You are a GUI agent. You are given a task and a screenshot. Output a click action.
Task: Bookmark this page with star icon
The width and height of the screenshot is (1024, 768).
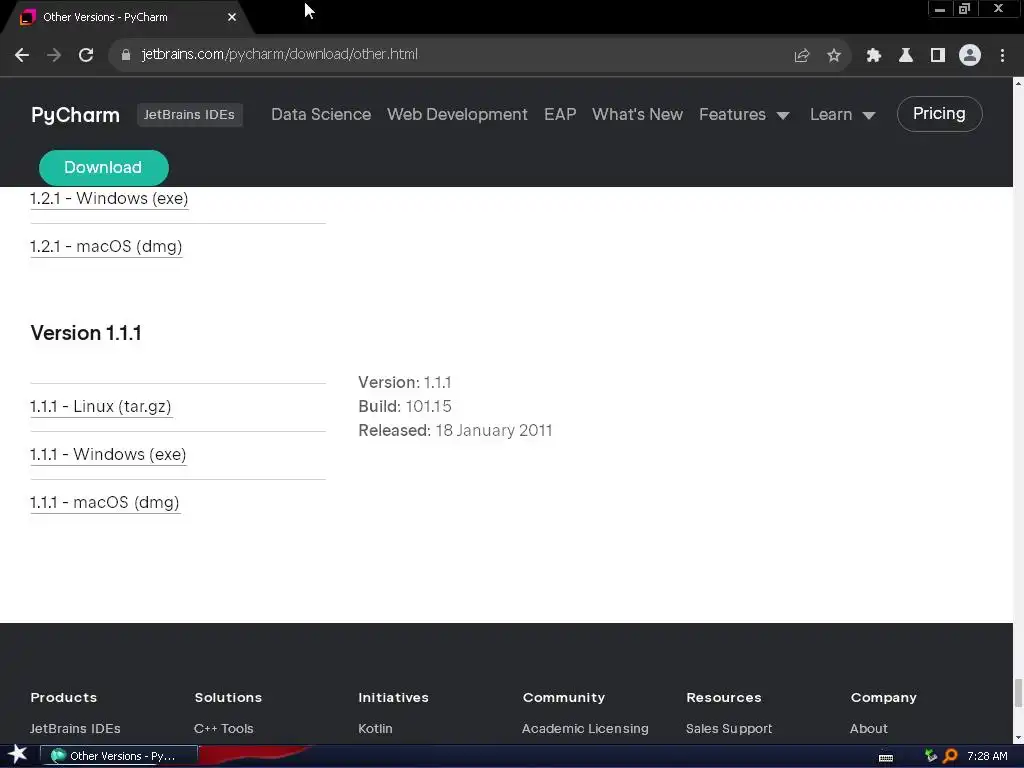point(834,56)
